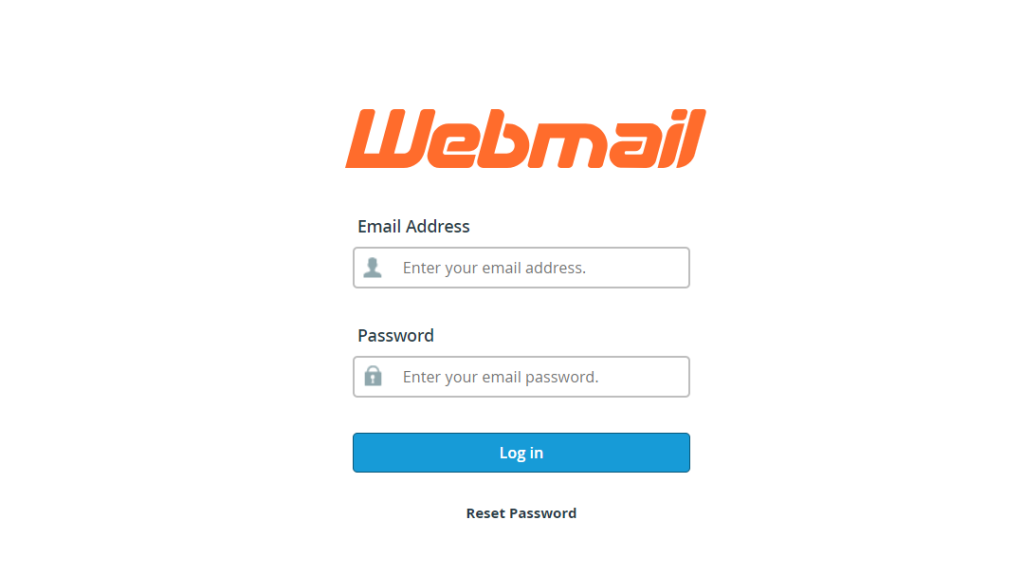Select the 'Enter your email password.' placeholder

(x=500, y=377)
